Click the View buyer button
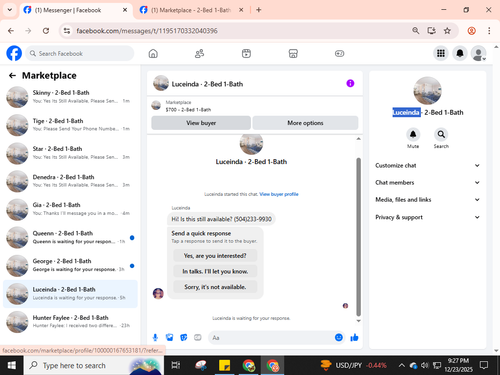This screenshot has height=375, width=500. (x=201, y=123)
